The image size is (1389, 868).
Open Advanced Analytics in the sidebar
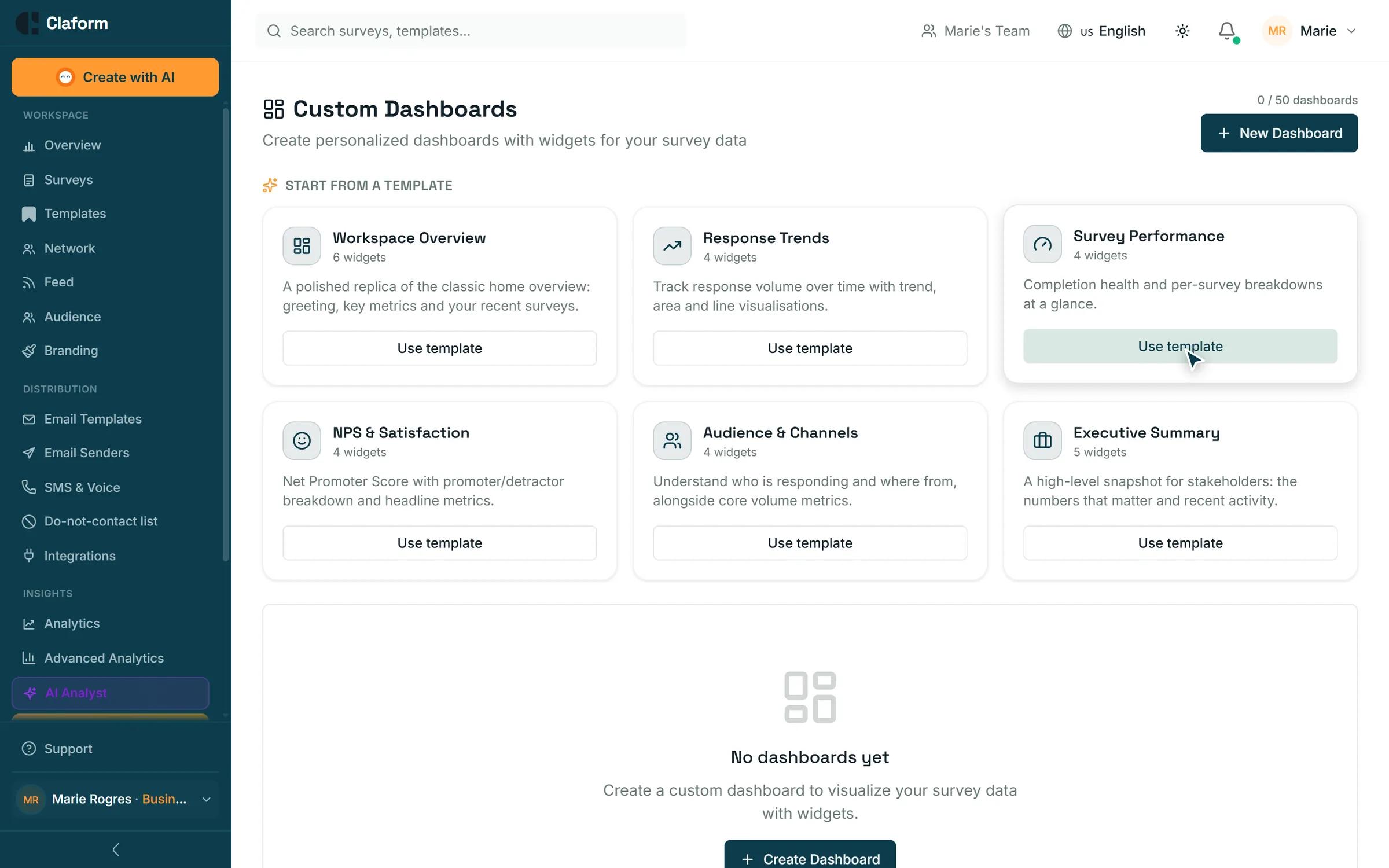110,658
